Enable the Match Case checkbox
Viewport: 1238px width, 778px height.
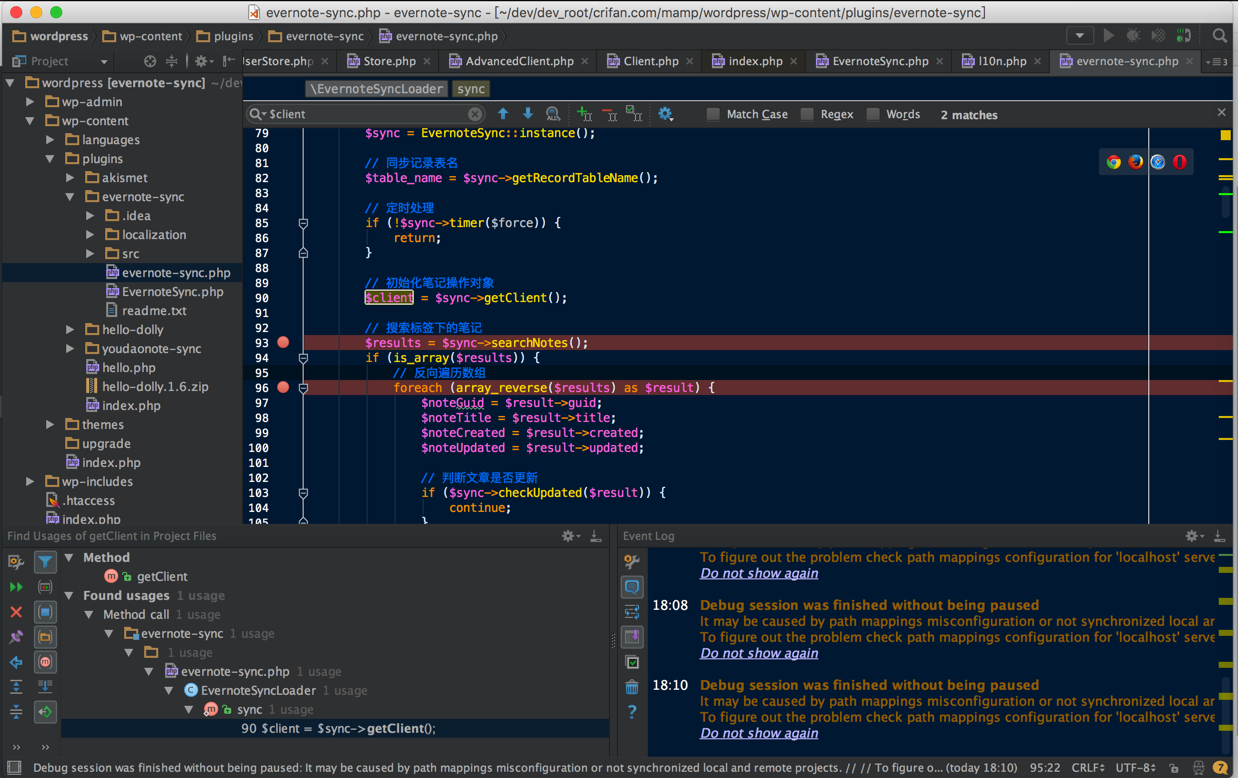(x=713, y=114)
